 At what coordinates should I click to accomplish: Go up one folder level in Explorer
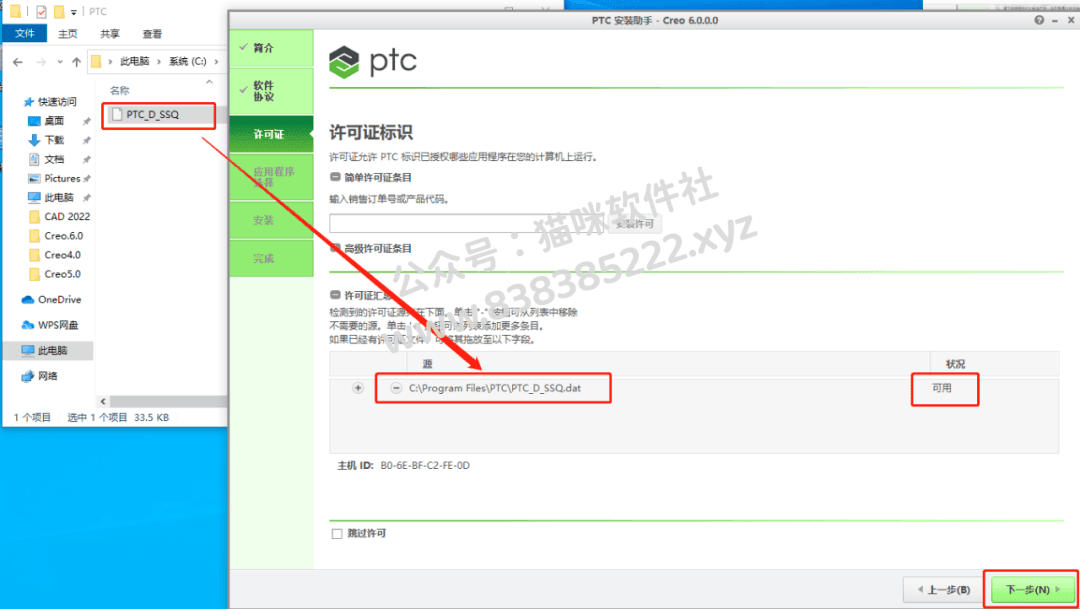pos(76,62)
